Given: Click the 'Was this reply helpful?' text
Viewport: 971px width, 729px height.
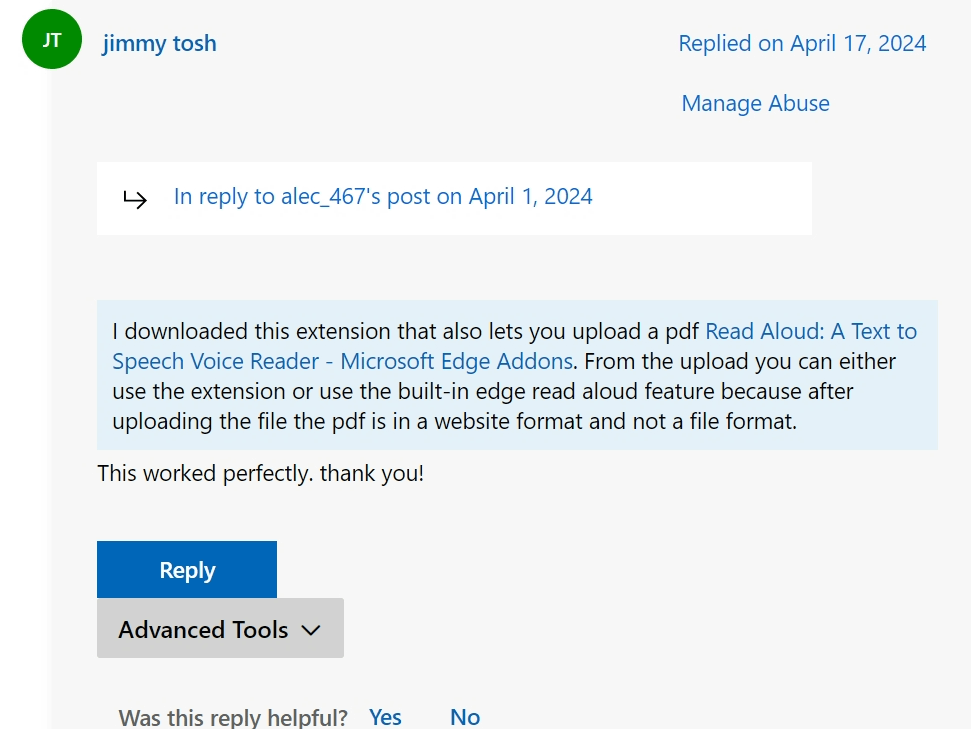Looking at the screenshot, I should pos(233,717).
